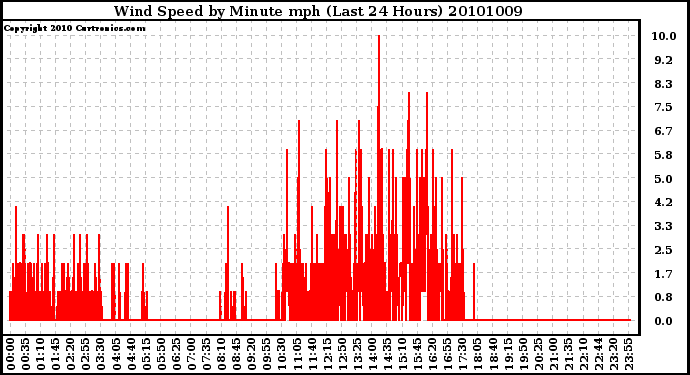Click the 08:10 time axis label
The image size is (690, 375).
pos(221,355)
